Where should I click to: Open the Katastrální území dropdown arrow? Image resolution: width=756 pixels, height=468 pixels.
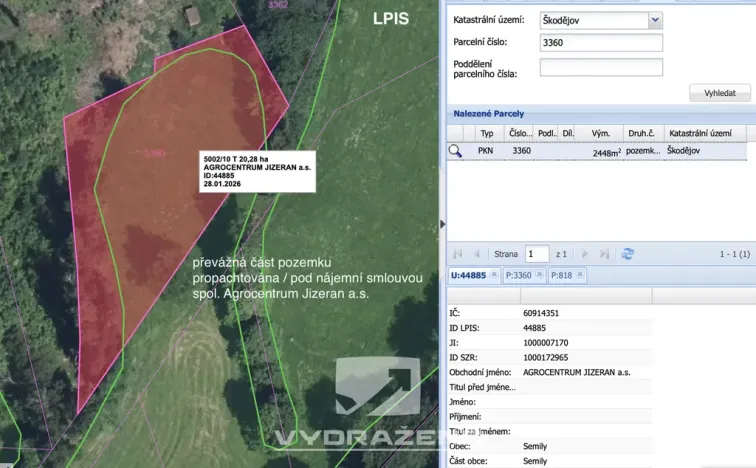[655, 20]
